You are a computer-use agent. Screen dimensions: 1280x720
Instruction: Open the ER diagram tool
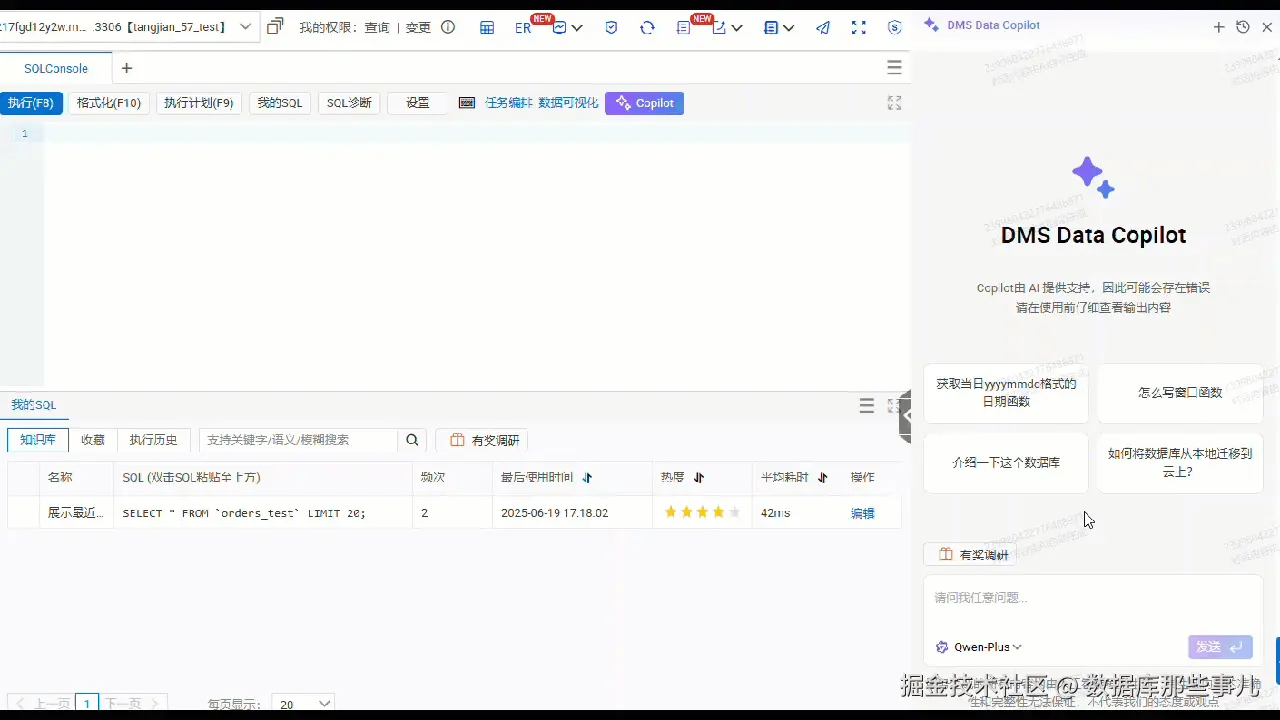(x=523, y=28)
